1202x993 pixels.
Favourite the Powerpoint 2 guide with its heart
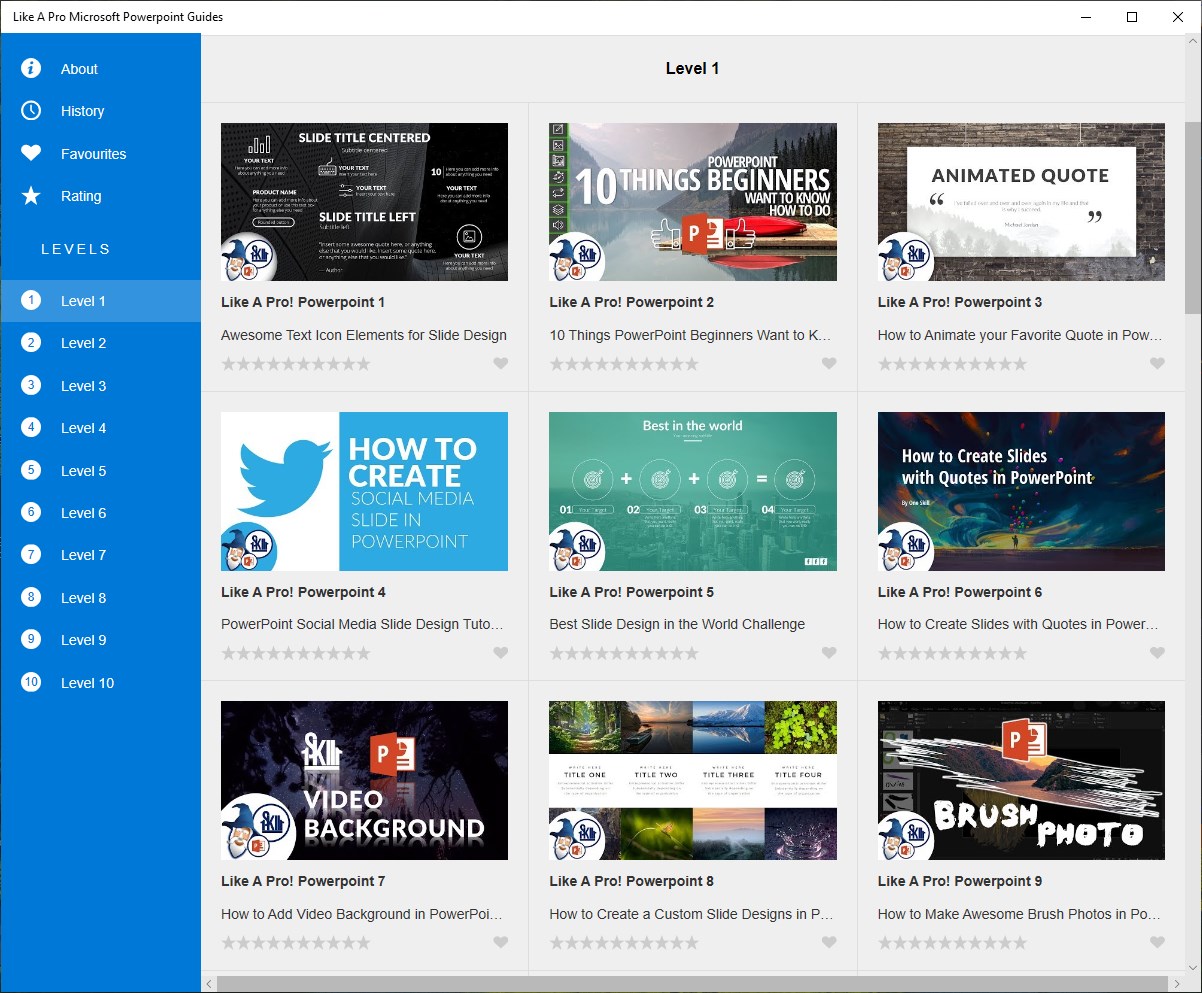[x=829, y=364]
